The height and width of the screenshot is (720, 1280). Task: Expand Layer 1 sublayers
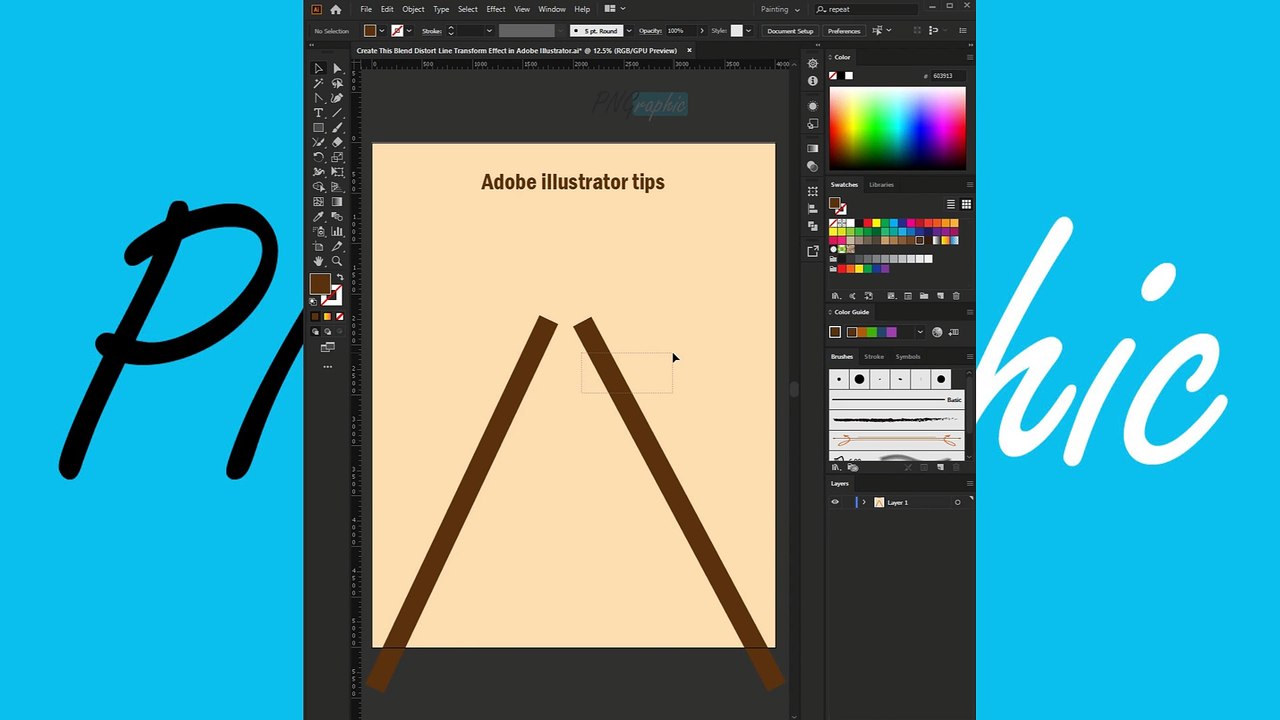coord(864,502)
